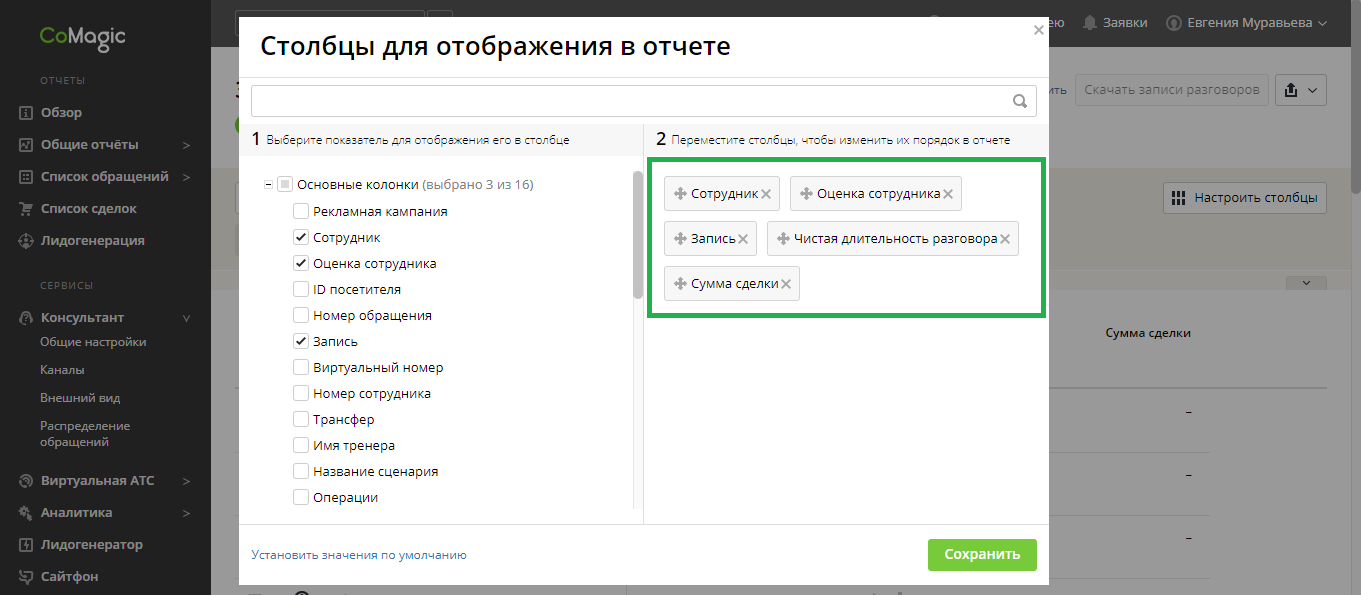Expand the Консультант sidebar section
This screenshot has height=595, width=1361.
pyautogui.click(x=186, y=318)
